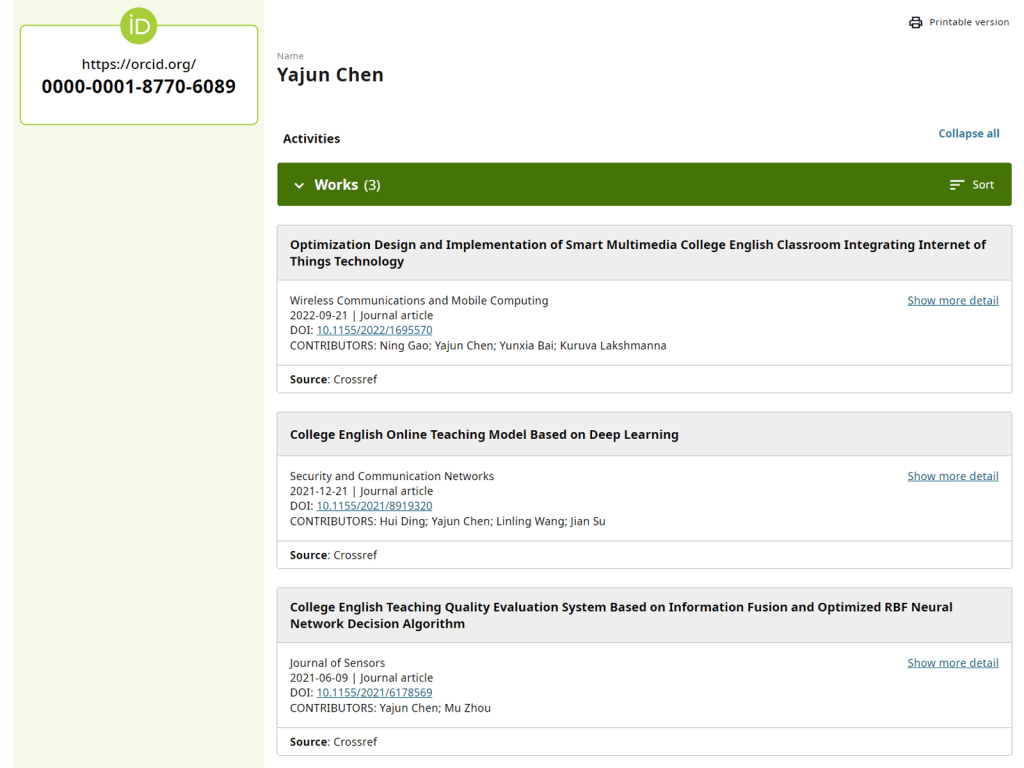Show more detail for Wireless Communications article
Screen dimensions: 1024x768
(952, 300)
